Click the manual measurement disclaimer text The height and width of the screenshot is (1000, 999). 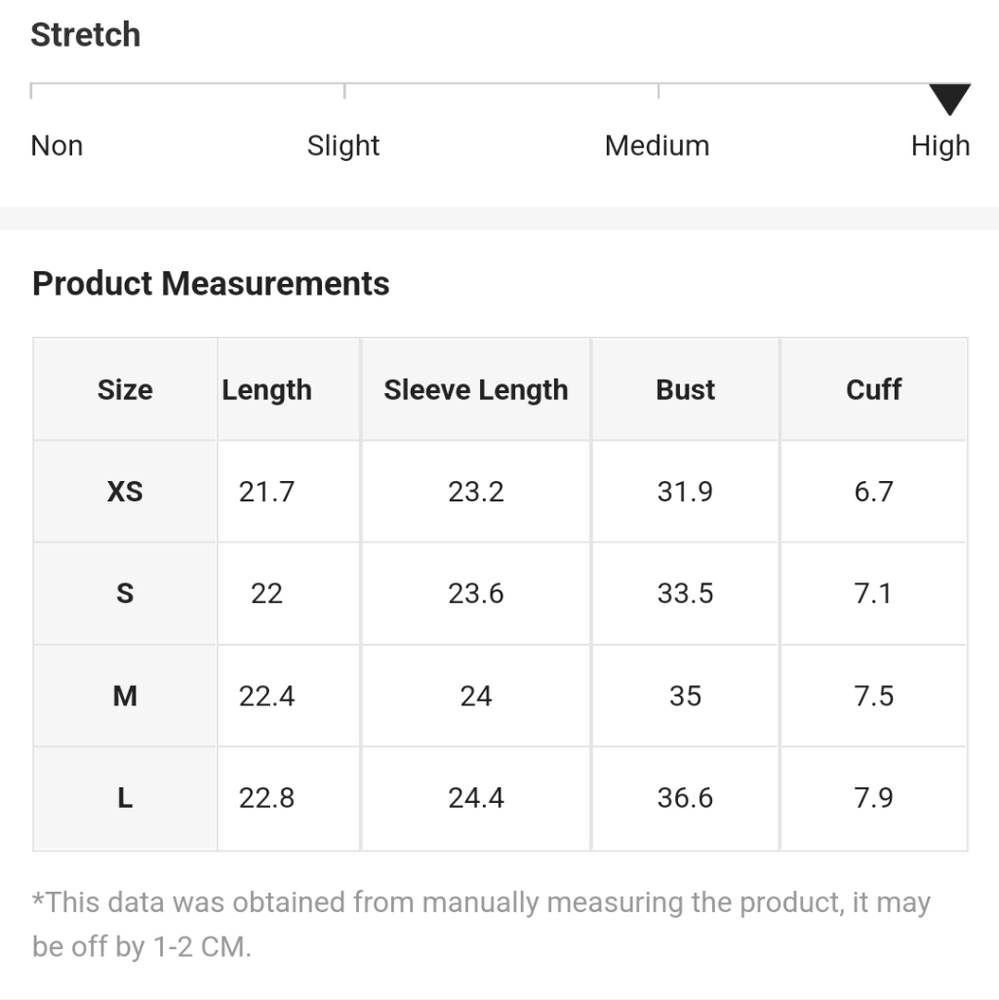tap(482, 925)
